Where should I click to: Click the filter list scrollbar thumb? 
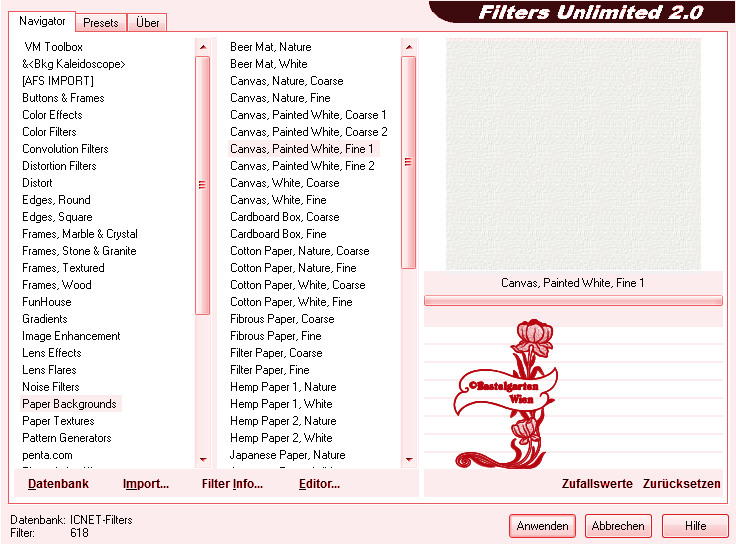(x=409, y=162)
